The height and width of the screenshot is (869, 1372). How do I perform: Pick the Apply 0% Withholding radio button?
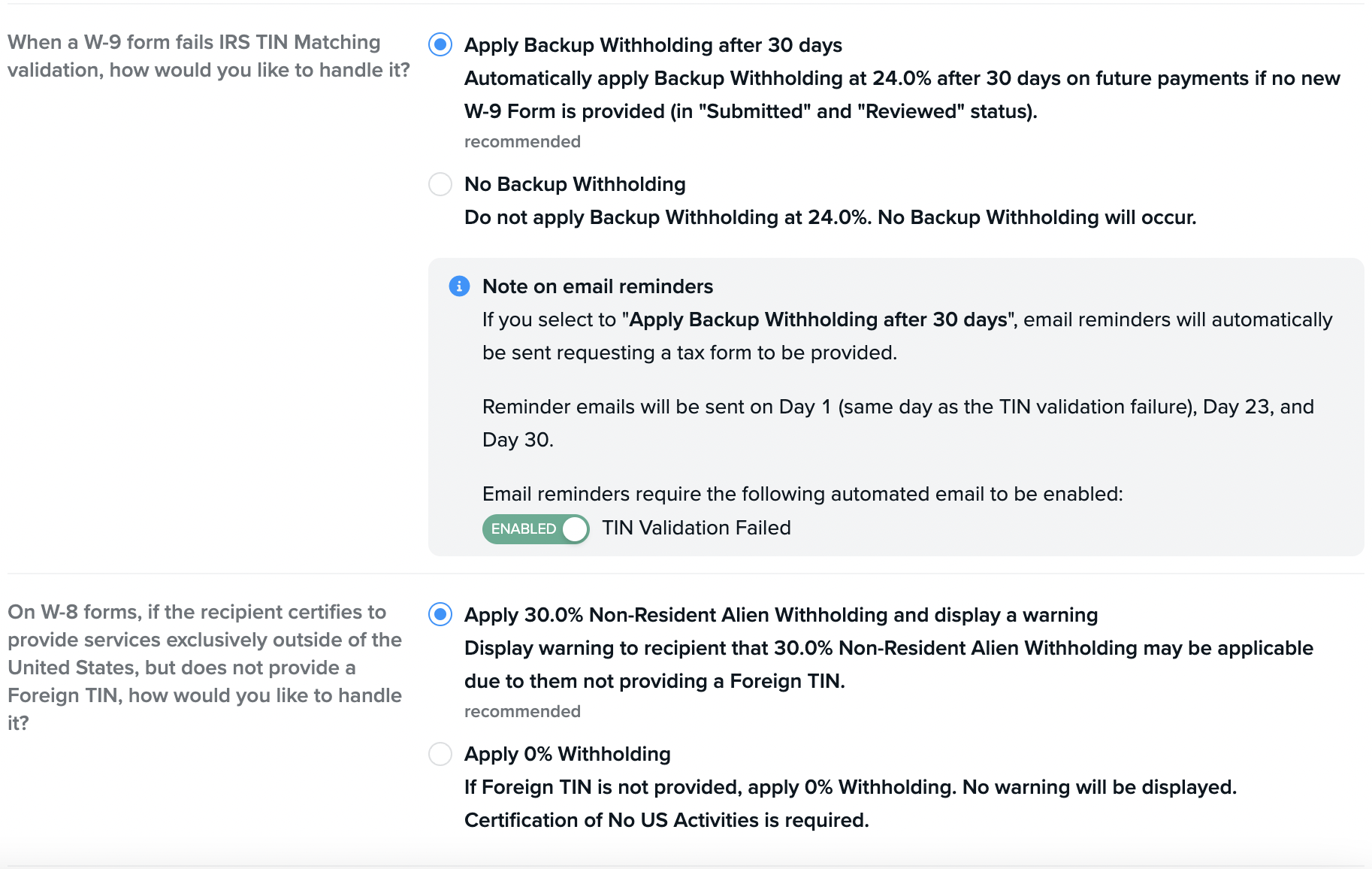[x=440, y=754]
